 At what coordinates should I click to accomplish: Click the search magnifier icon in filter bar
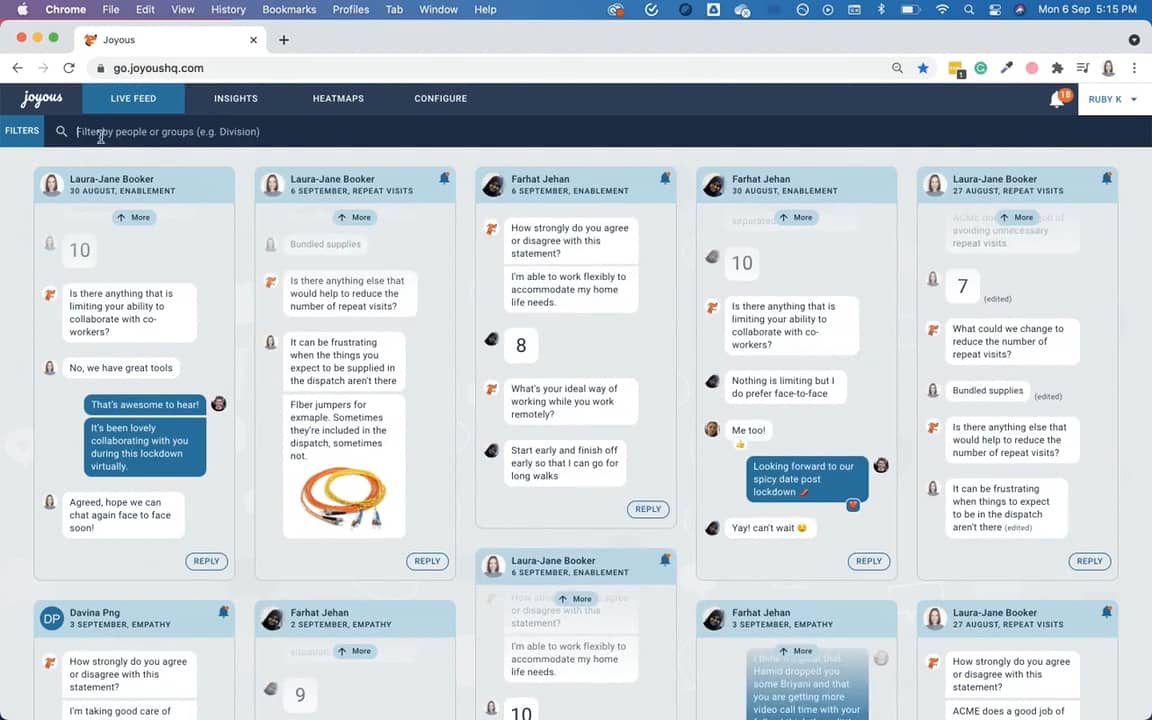(61, 132)
